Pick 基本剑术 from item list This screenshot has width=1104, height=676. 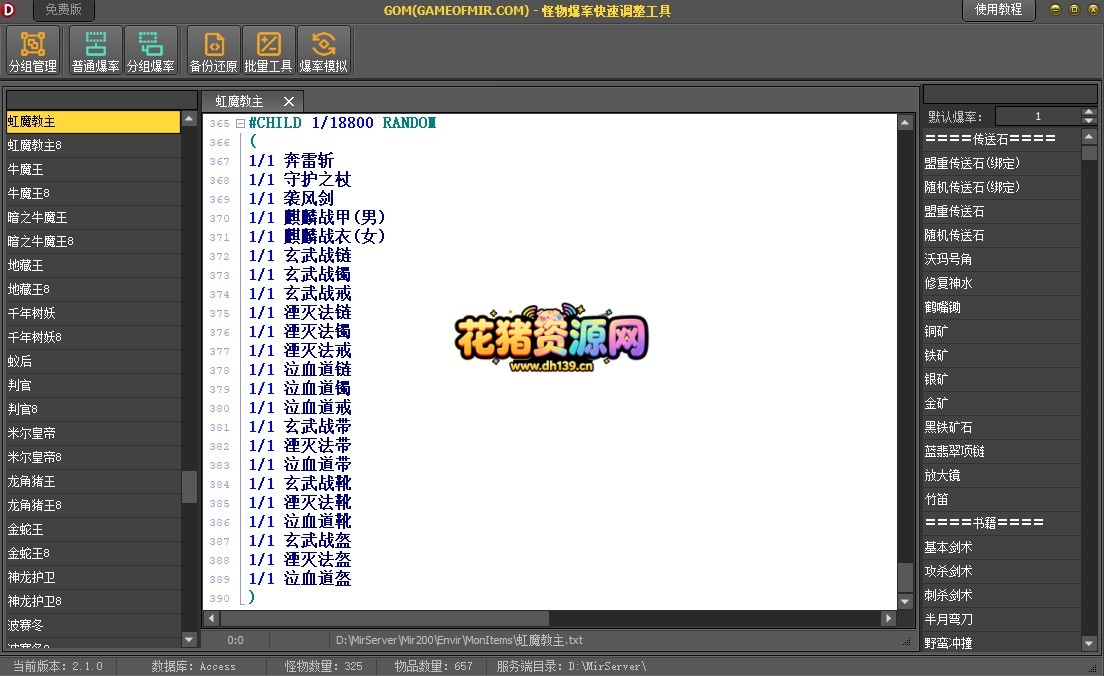(1001, 547)
